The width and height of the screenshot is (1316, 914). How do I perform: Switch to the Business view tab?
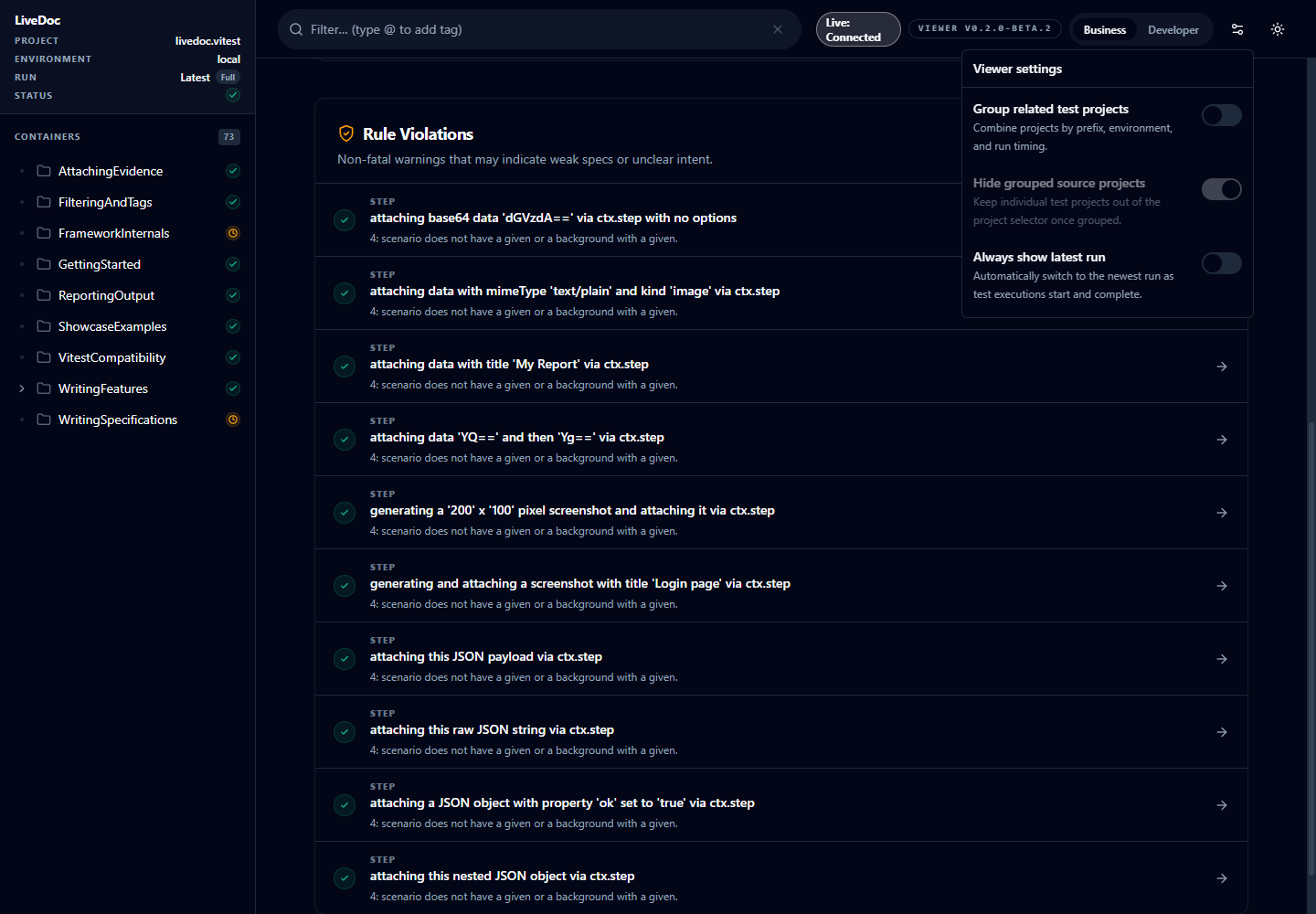point(1105,30)
